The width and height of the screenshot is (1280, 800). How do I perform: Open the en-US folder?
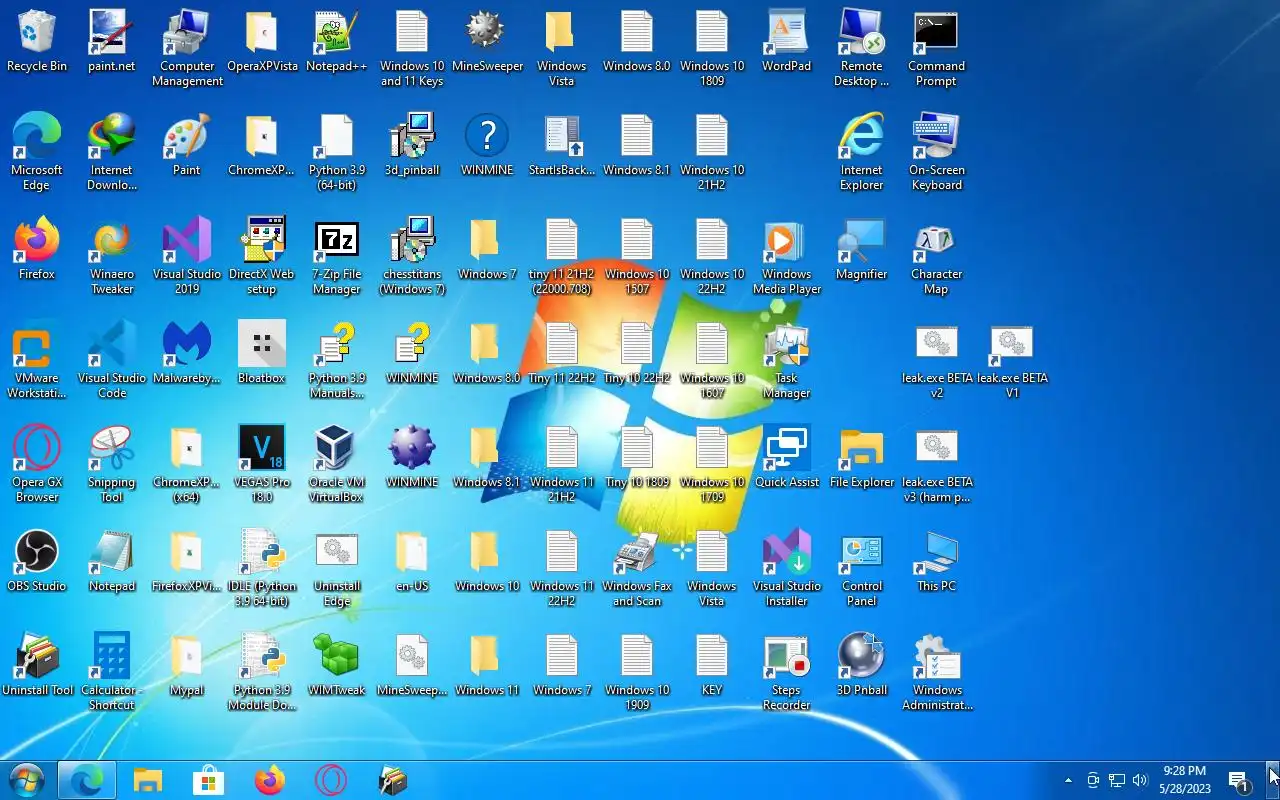(x=412, y=563)
